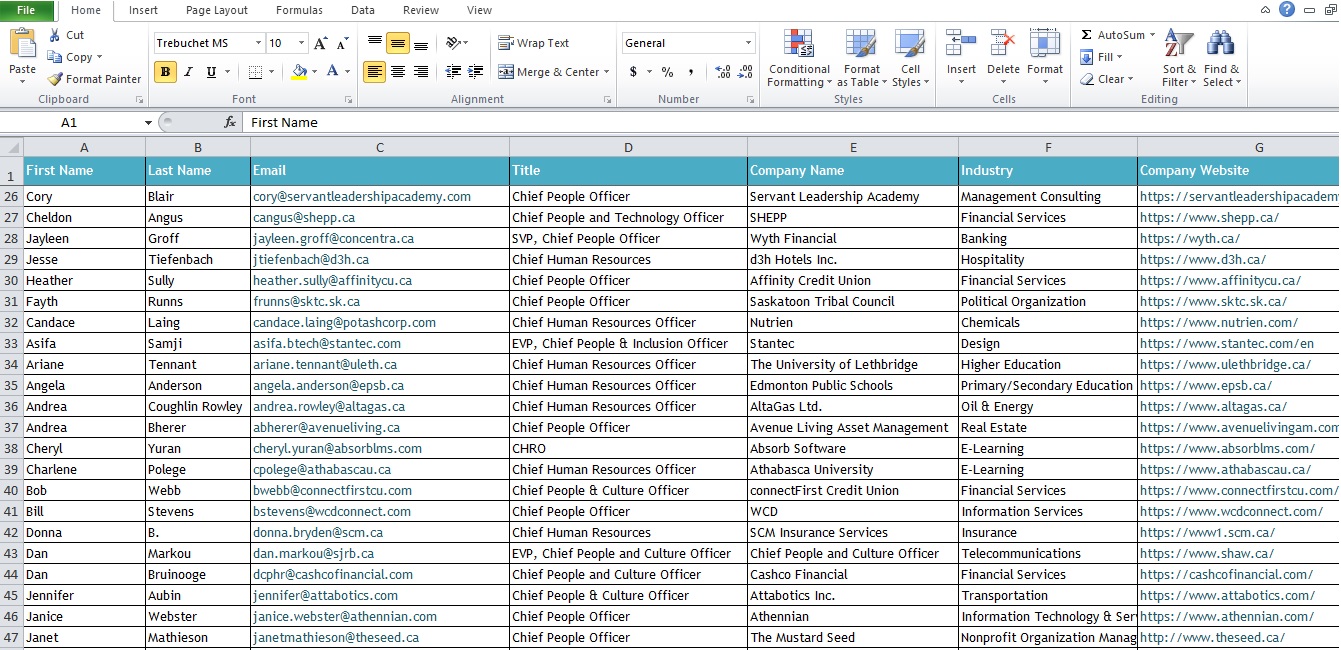Open https://www.shaw.ca/ link

point(1206,554)
